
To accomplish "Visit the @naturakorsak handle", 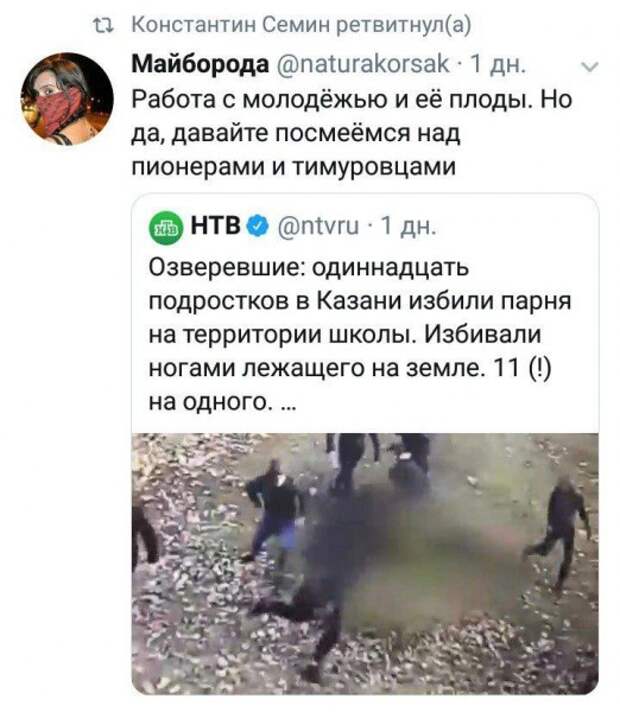I will (363, 64).
